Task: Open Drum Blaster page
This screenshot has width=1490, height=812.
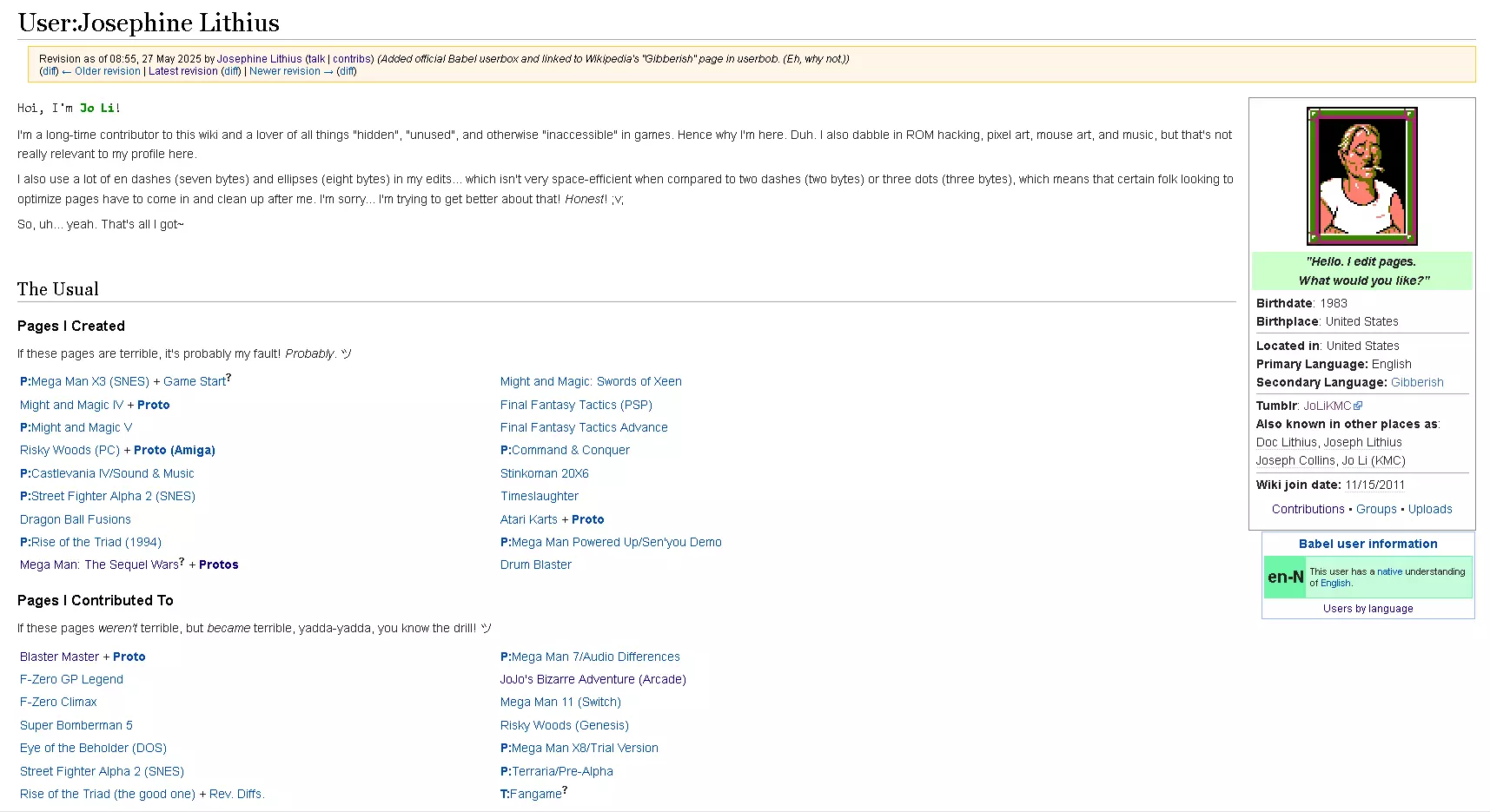Action: 535,564
